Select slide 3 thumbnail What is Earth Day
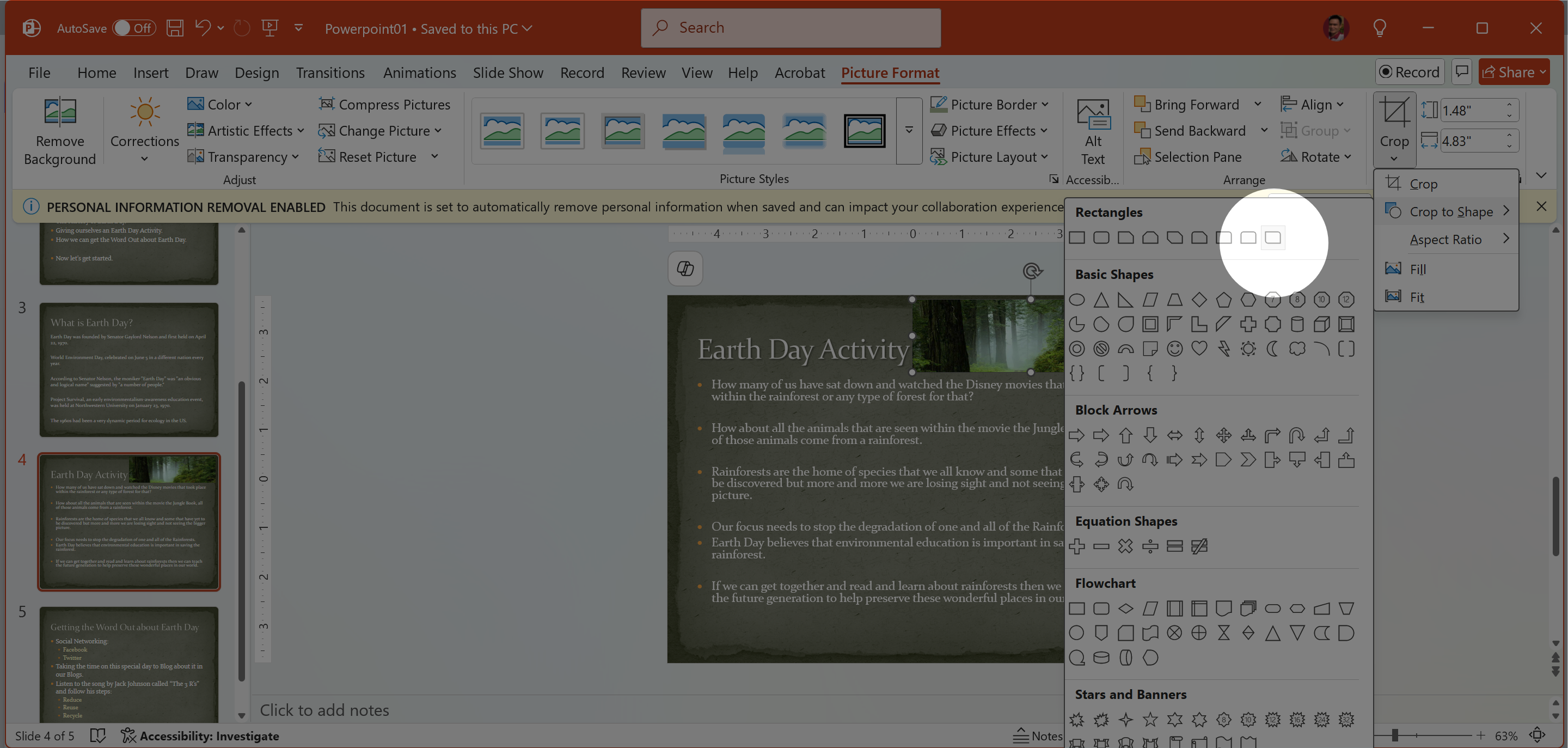The image size is (1568, 748). point(128,370)
